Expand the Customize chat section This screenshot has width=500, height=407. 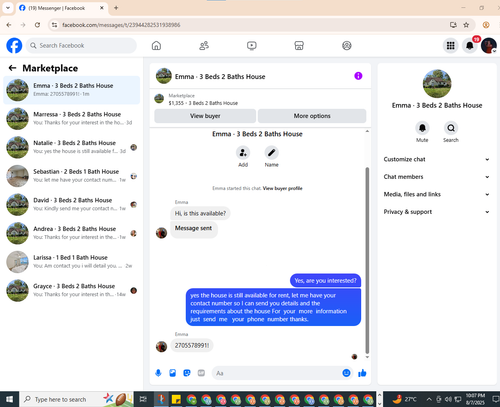click(437, 159)
